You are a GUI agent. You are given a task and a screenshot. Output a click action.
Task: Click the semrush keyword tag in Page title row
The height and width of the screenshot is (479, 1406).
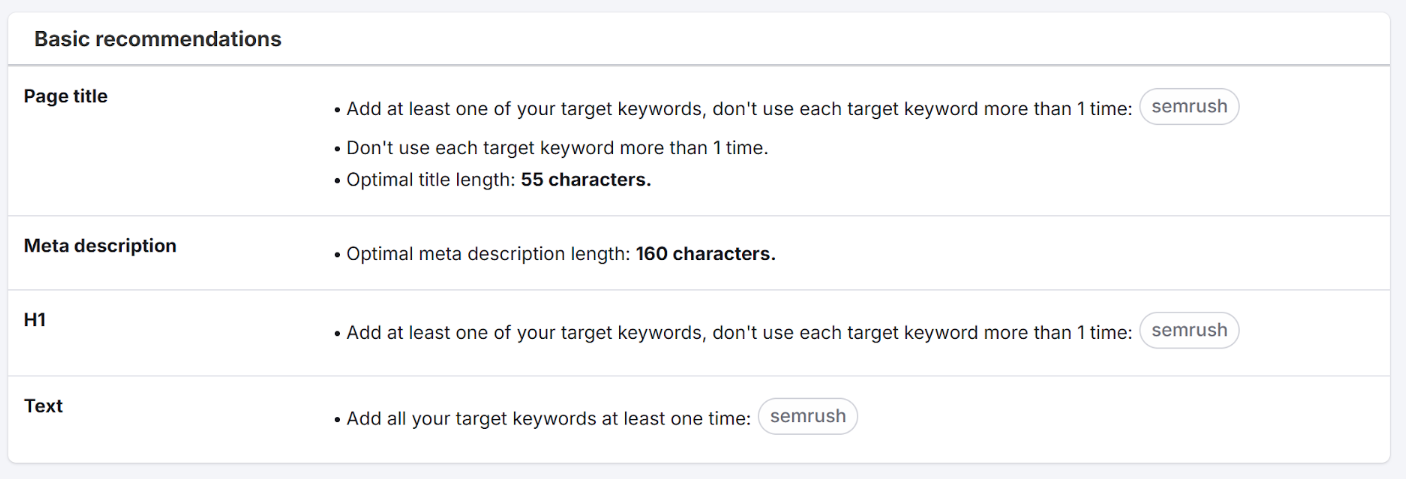(x=1189, y=107)
